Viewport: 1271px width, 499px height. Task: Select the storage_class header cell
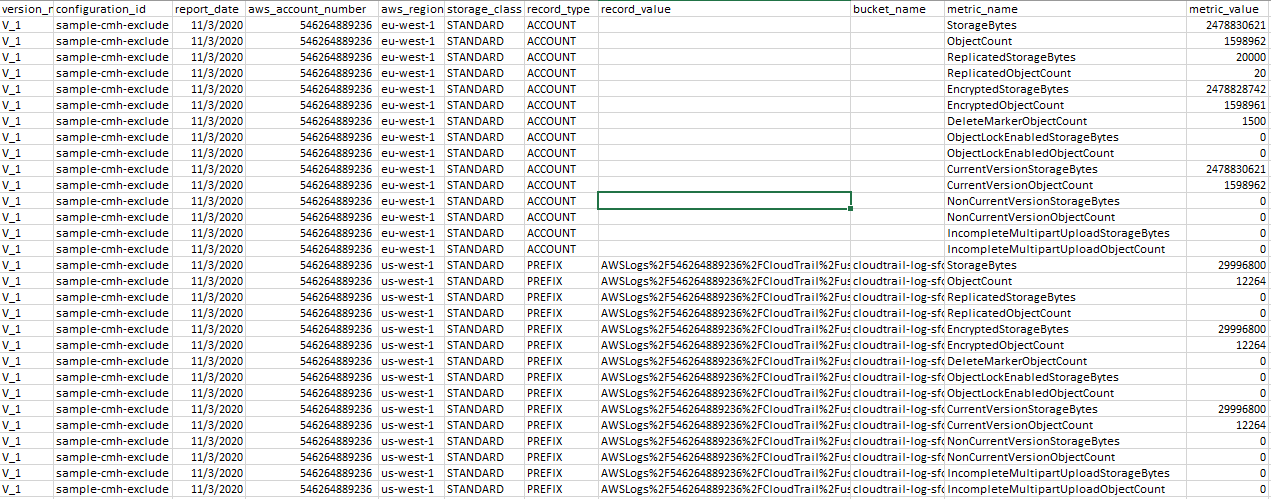click(x=484, y=9)
